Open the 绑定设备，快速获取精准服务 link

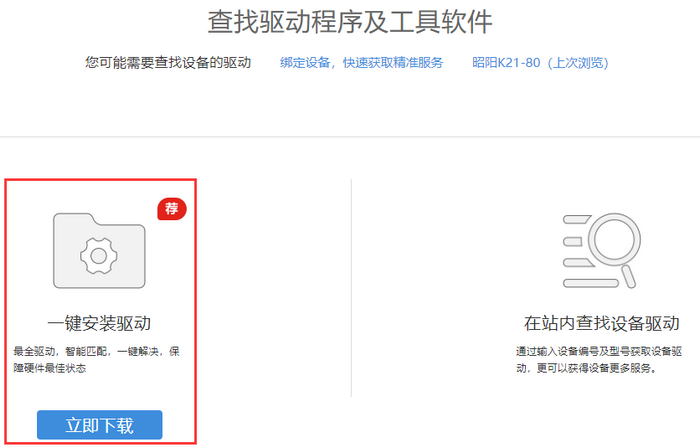[362, 63]
